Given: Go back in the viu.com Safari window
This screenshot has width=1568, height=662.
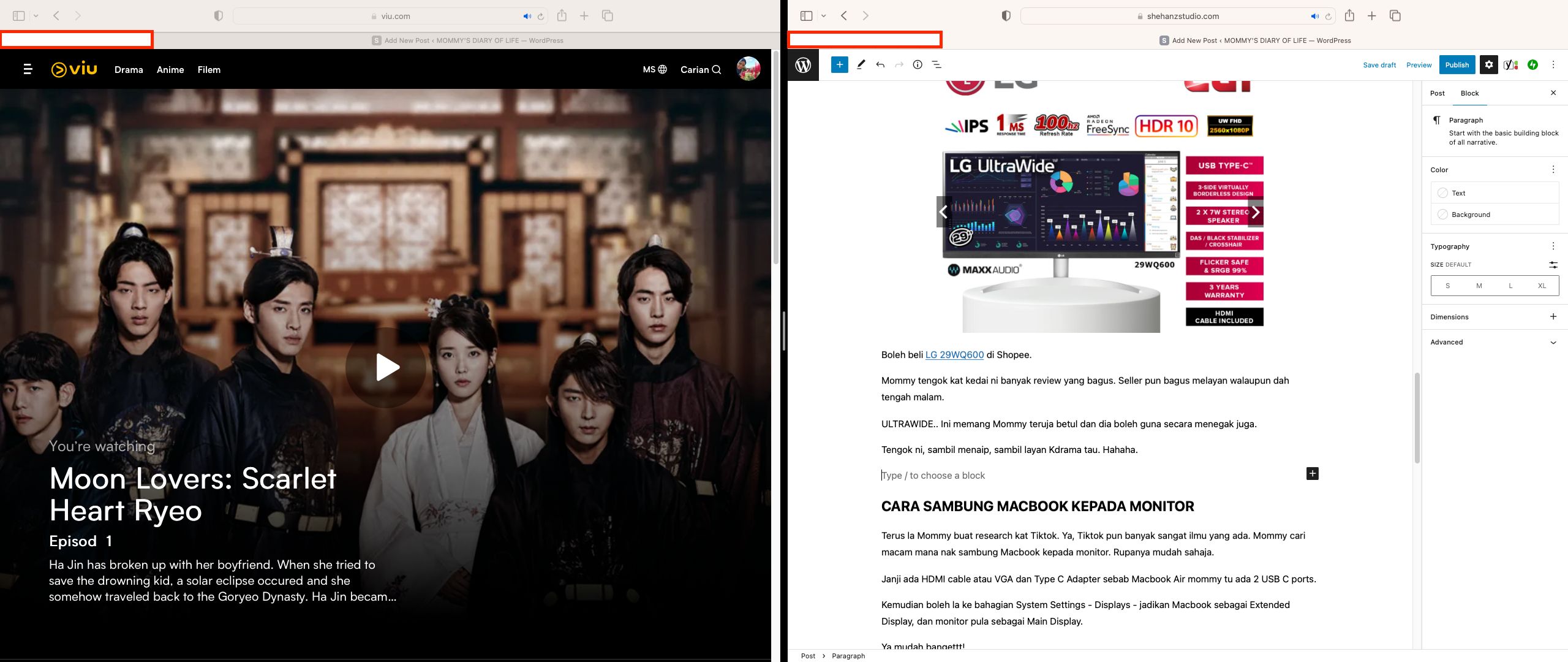Looking at the screenshot, I should [56, 16].
